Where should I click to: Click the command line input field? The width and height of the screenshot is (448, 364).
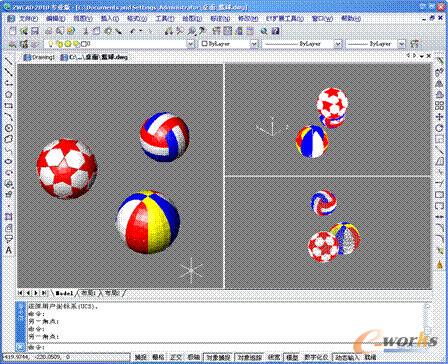pyautogui.click(x=227, y=348)
